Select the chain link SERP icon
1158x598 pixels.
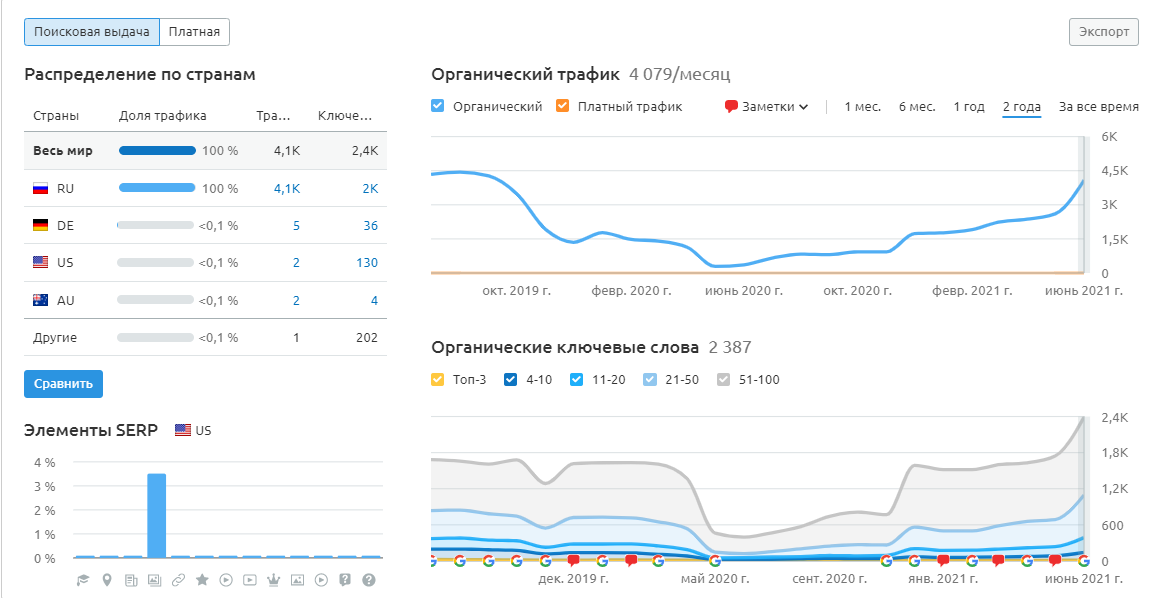(178, 580)
